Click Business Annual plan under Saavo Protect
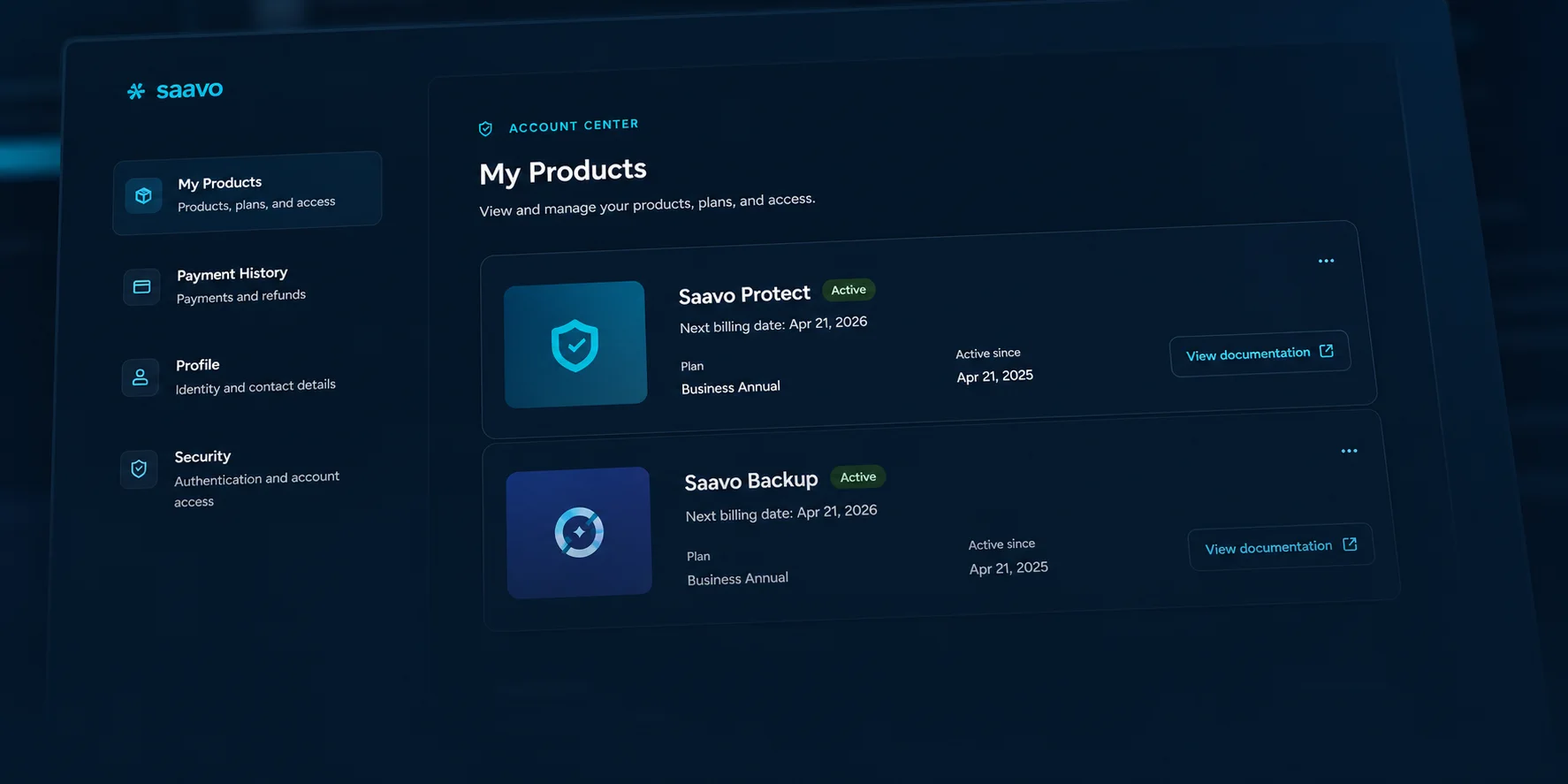 point(730,387)
